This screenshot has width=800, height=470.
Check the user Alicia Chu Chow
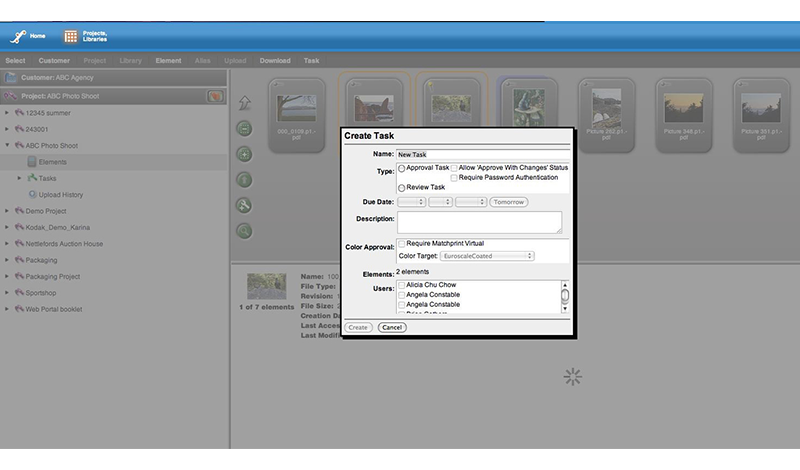(x=402, y=285)
